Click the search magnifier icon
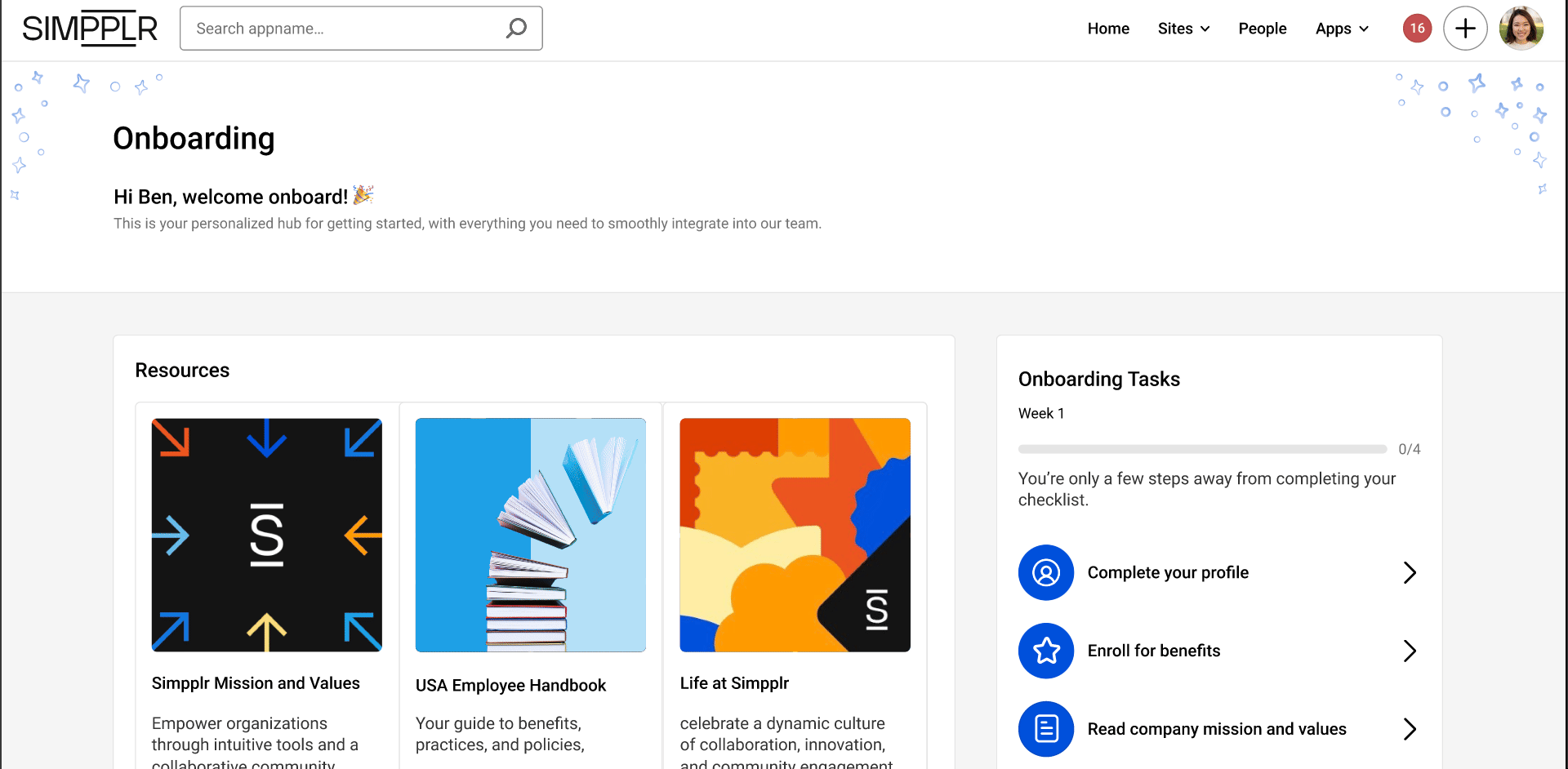Screen dimensions: 1568x769 (516, 28)
